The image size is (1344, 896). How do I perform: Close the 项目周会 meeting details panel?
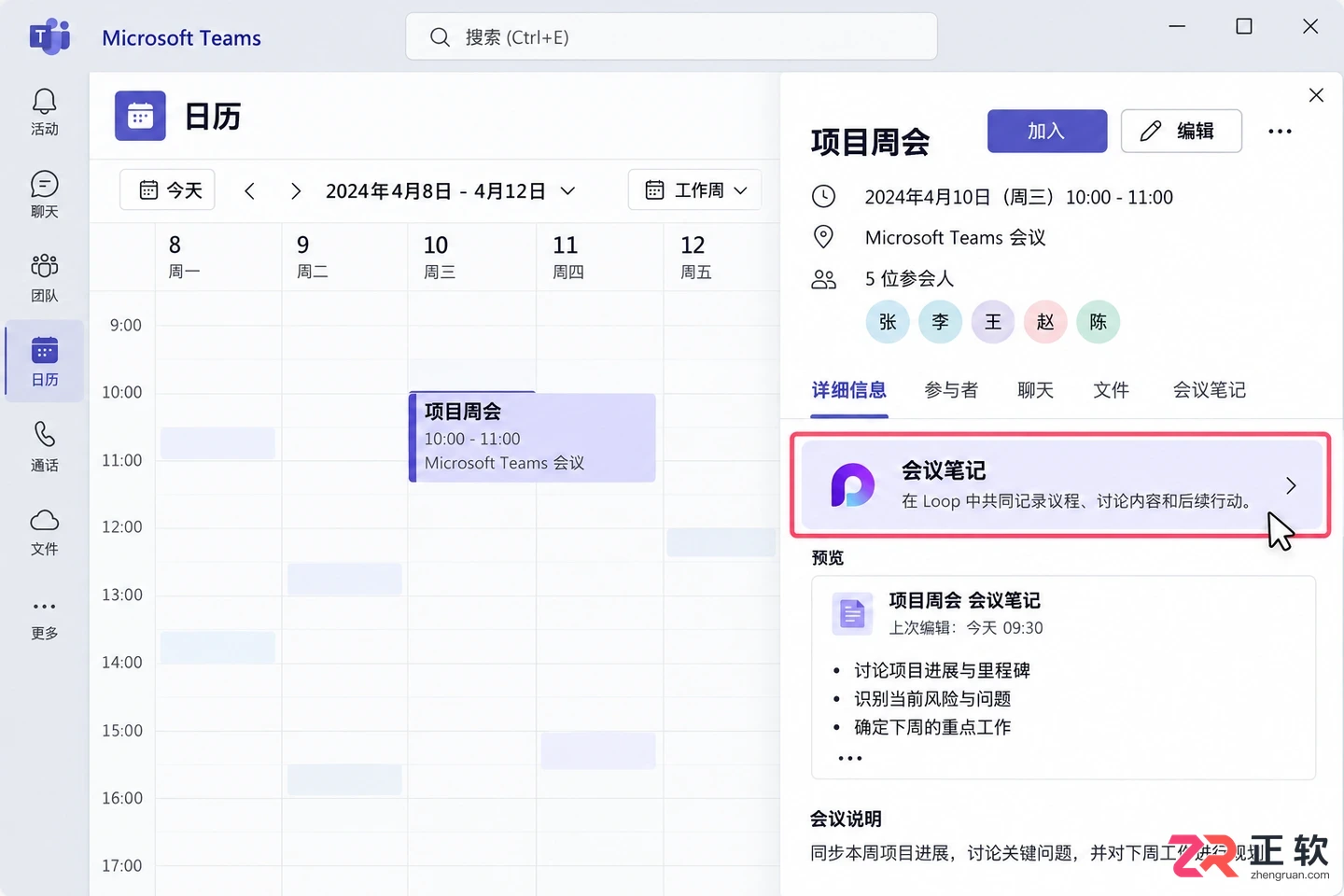pos(1316,95)
